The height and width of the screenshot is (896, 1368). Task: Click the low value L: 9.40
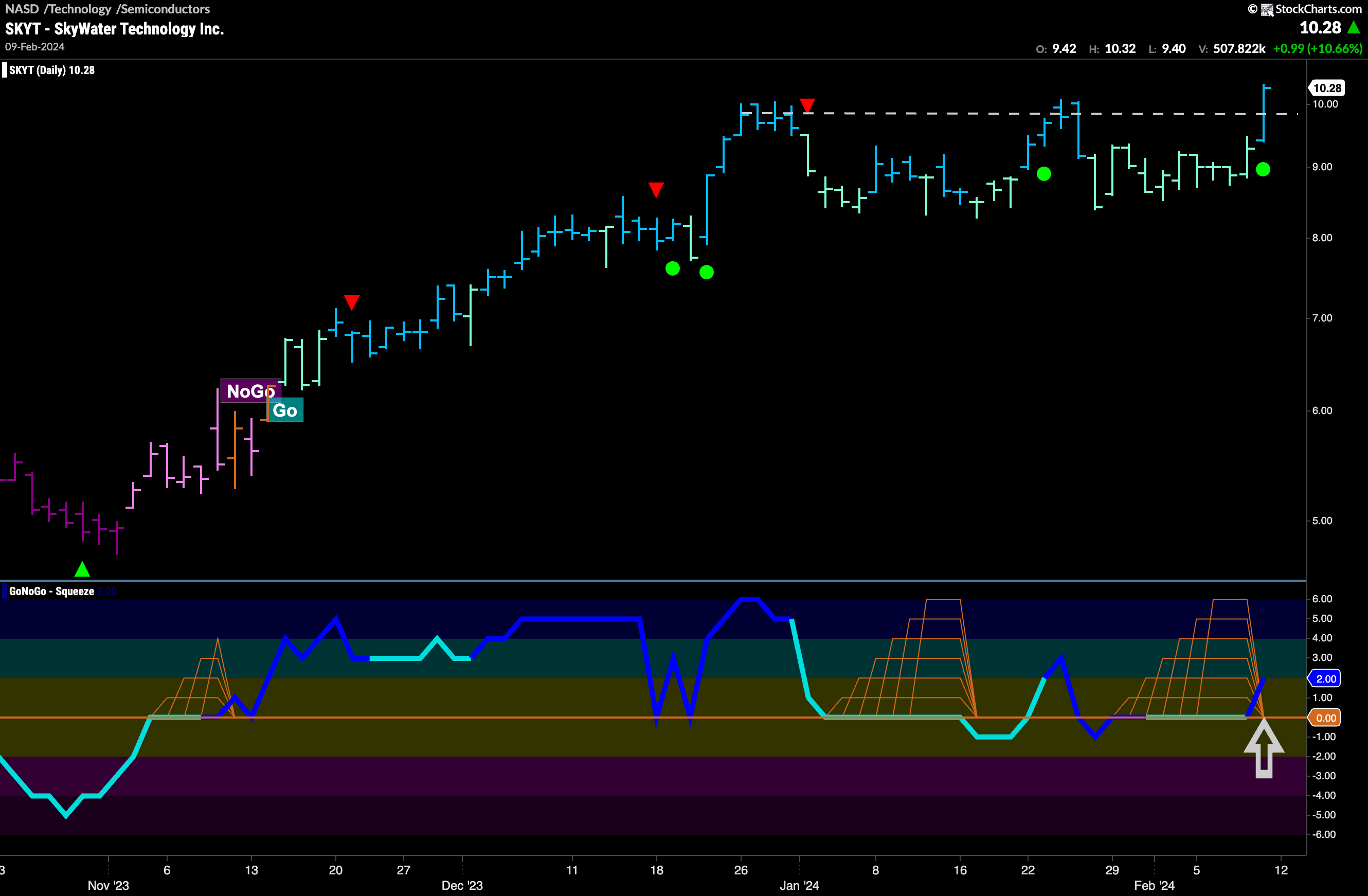(1167, 49)
